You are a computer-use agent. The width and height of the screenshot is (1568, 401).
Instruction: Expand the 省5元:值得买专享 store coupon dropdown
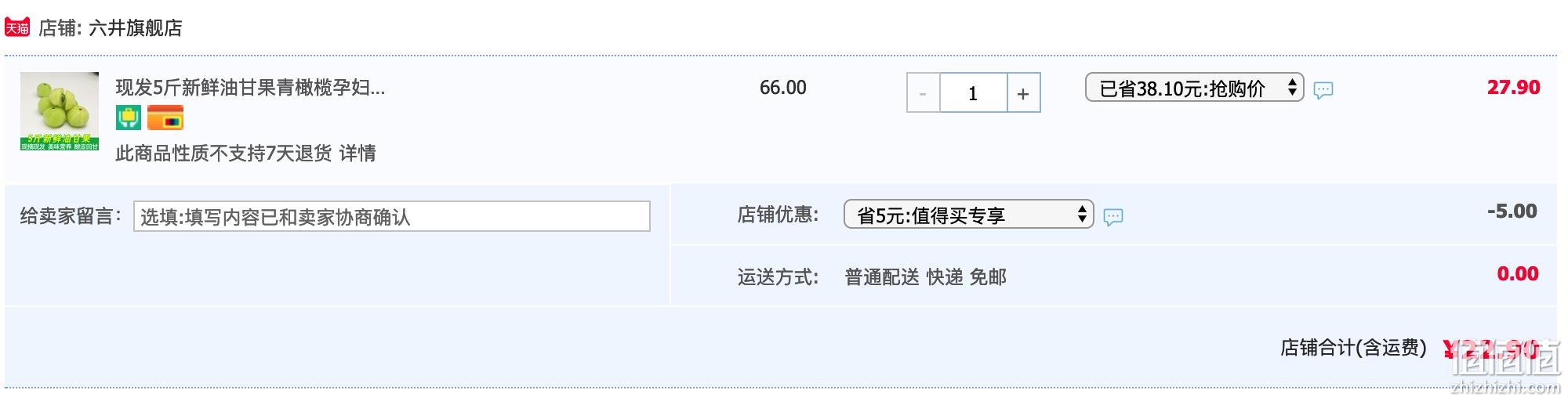(x=968, y=214)
